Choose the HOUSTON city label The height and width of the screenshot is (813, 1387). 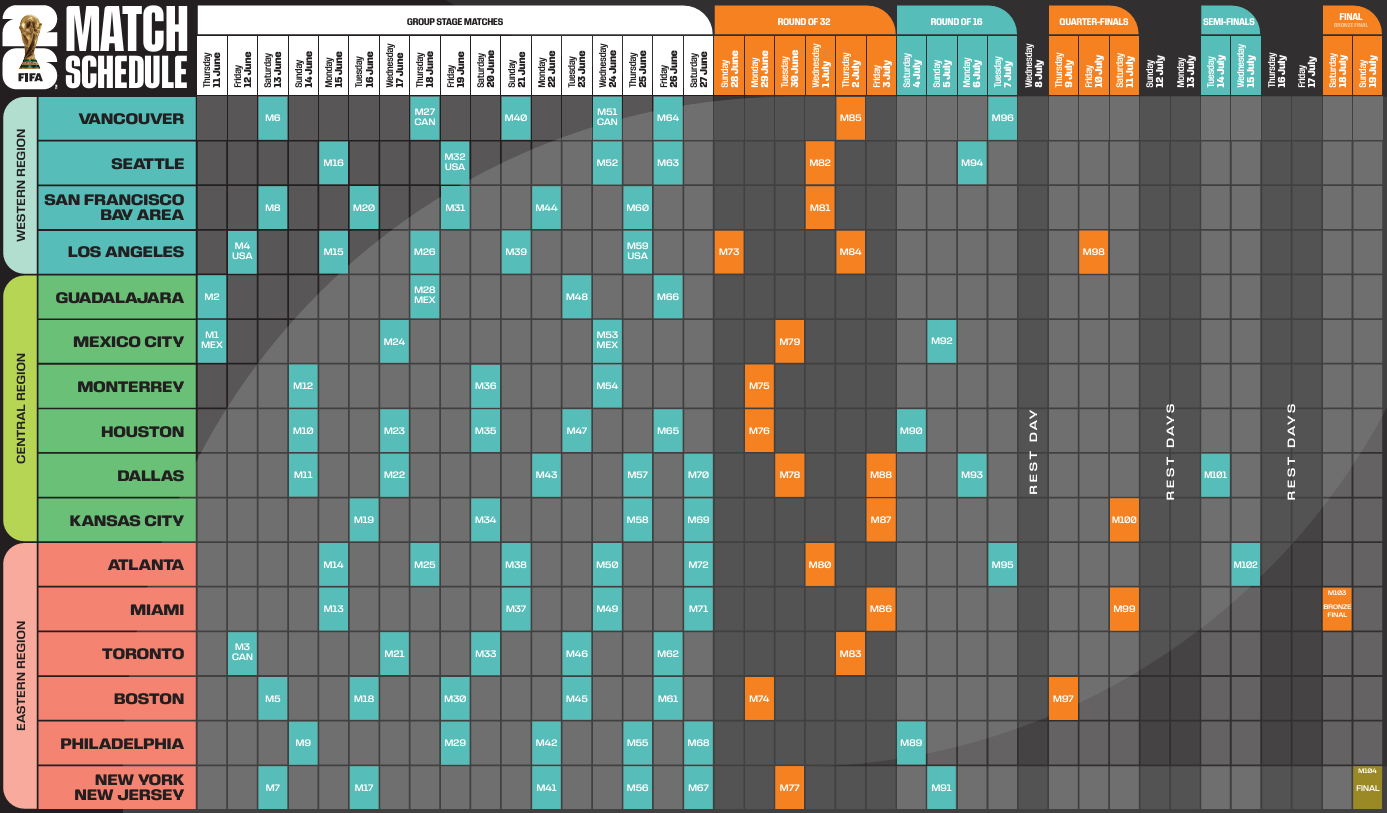[117, 431]
